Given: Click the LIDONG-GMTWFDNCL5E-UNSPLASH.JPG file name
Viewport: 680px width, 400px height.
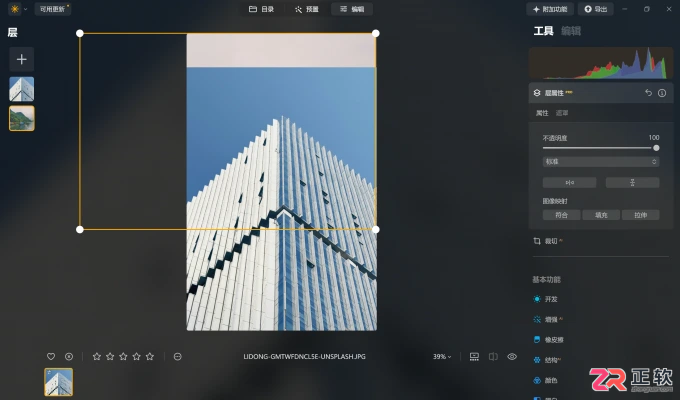Looking at the screenshot, I should click(x=304, y=357).
